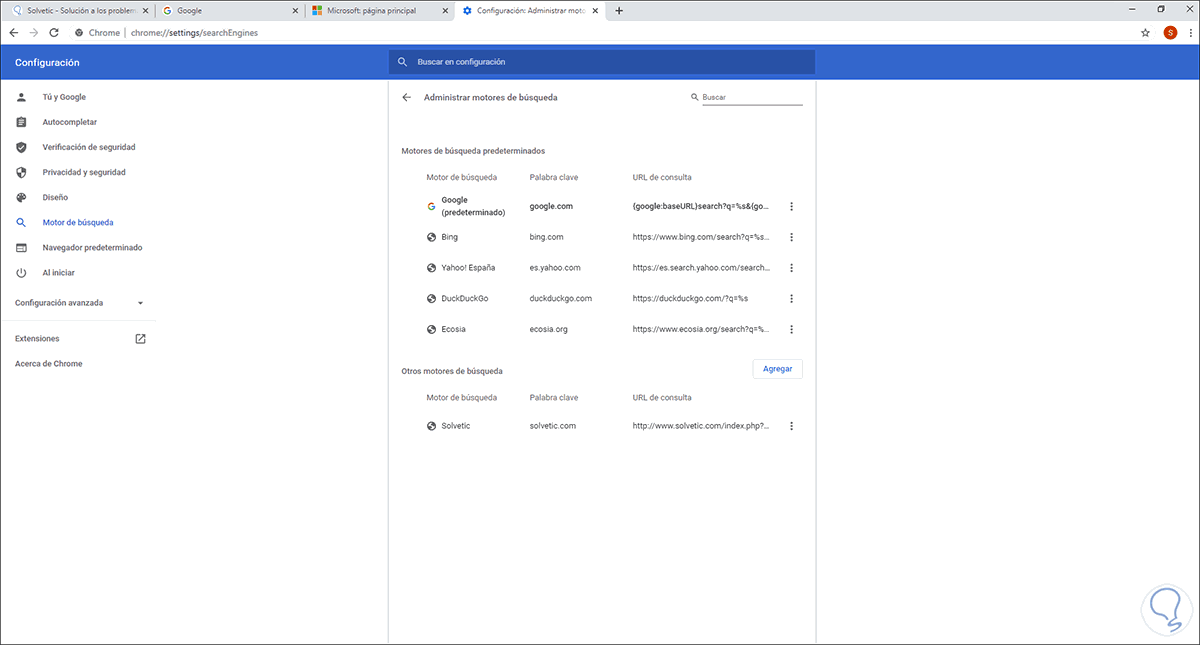Switch to the Microsoft: página principal tab

pos(379,10)
